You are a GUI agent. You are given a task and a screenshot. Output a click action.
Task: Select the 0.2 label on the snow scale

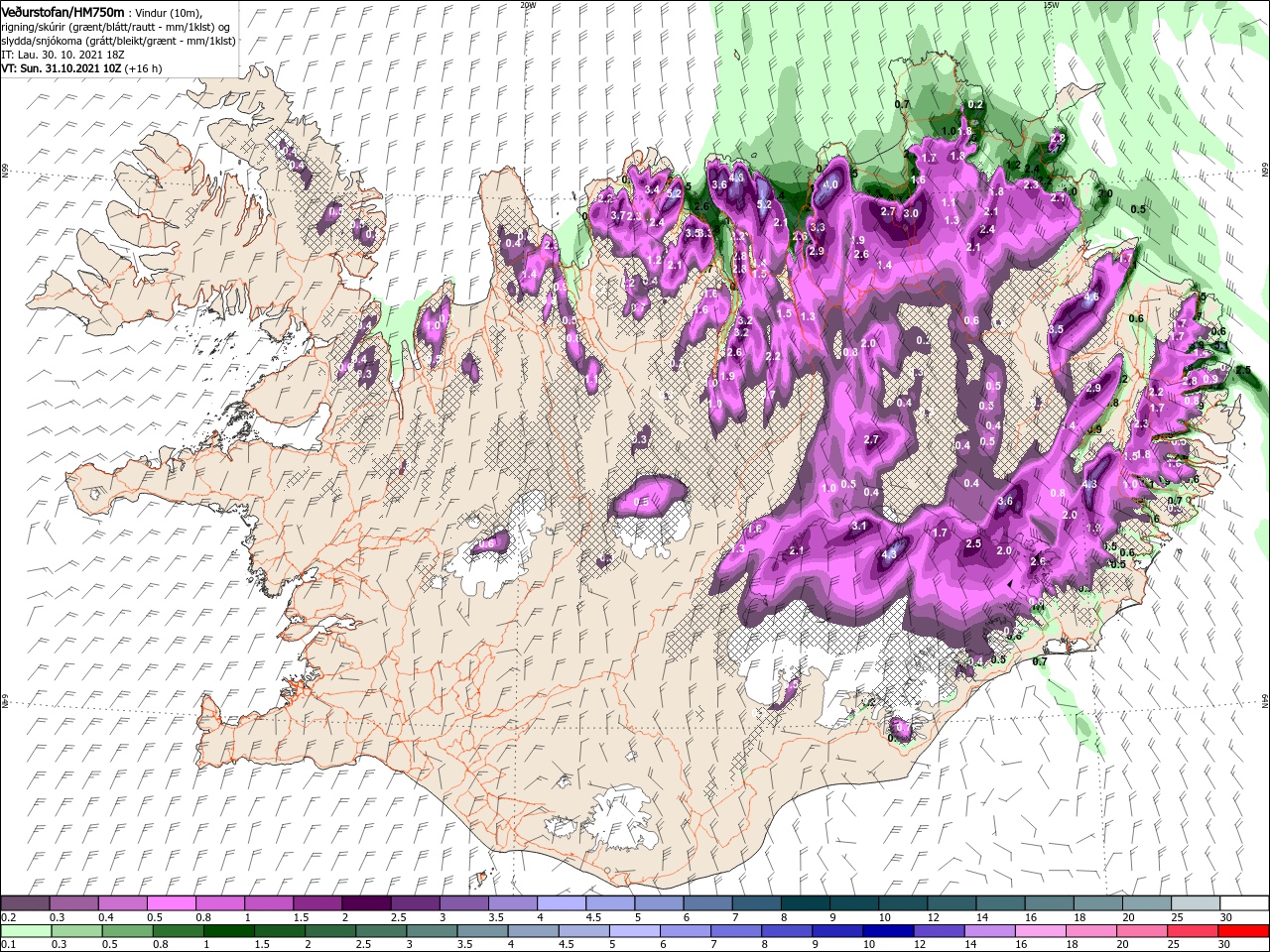pos(8,917)
